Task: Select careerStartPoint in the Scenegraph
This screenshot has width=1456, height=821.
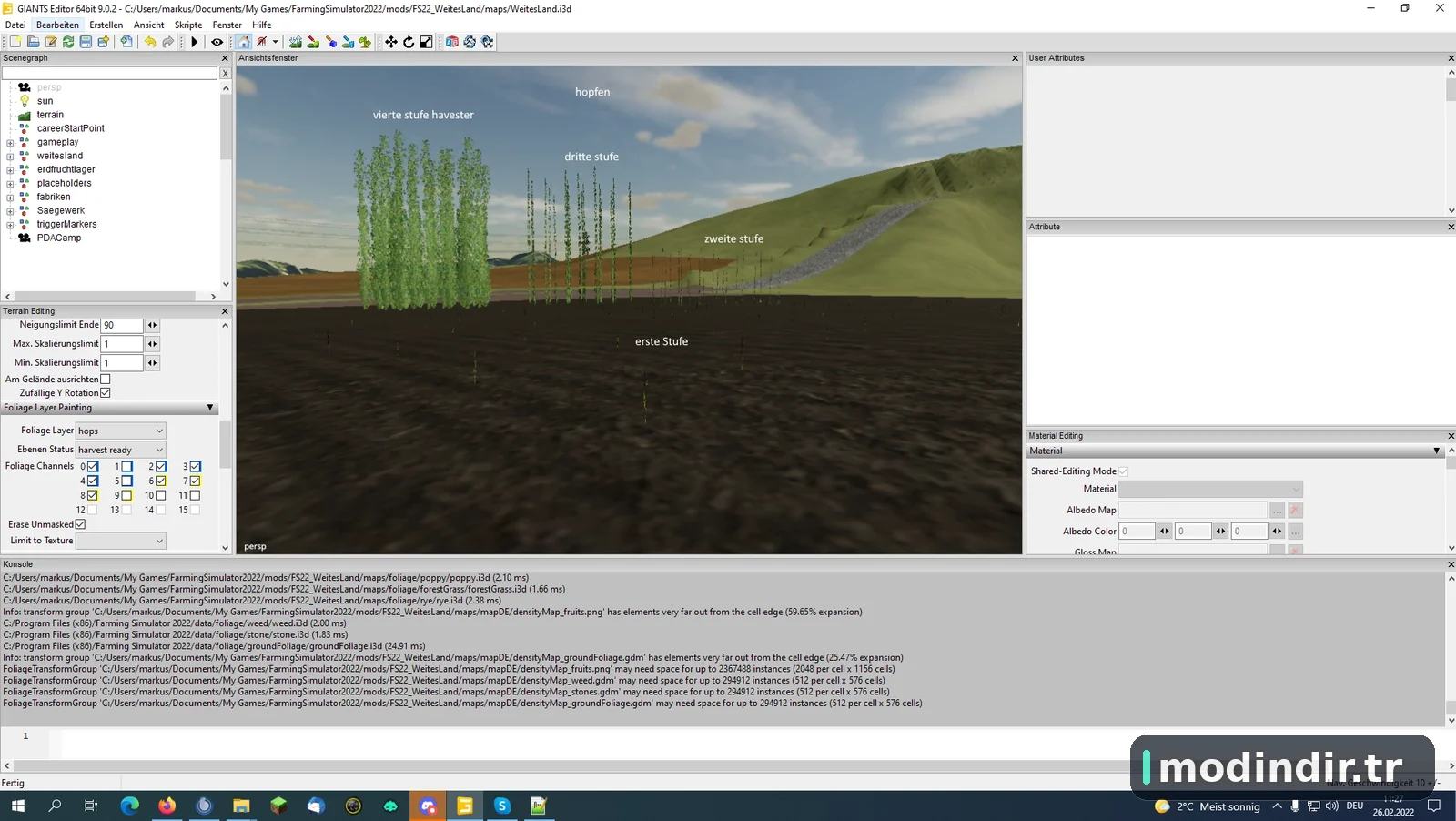Action: pyautogui.click(x=71, y=128)
